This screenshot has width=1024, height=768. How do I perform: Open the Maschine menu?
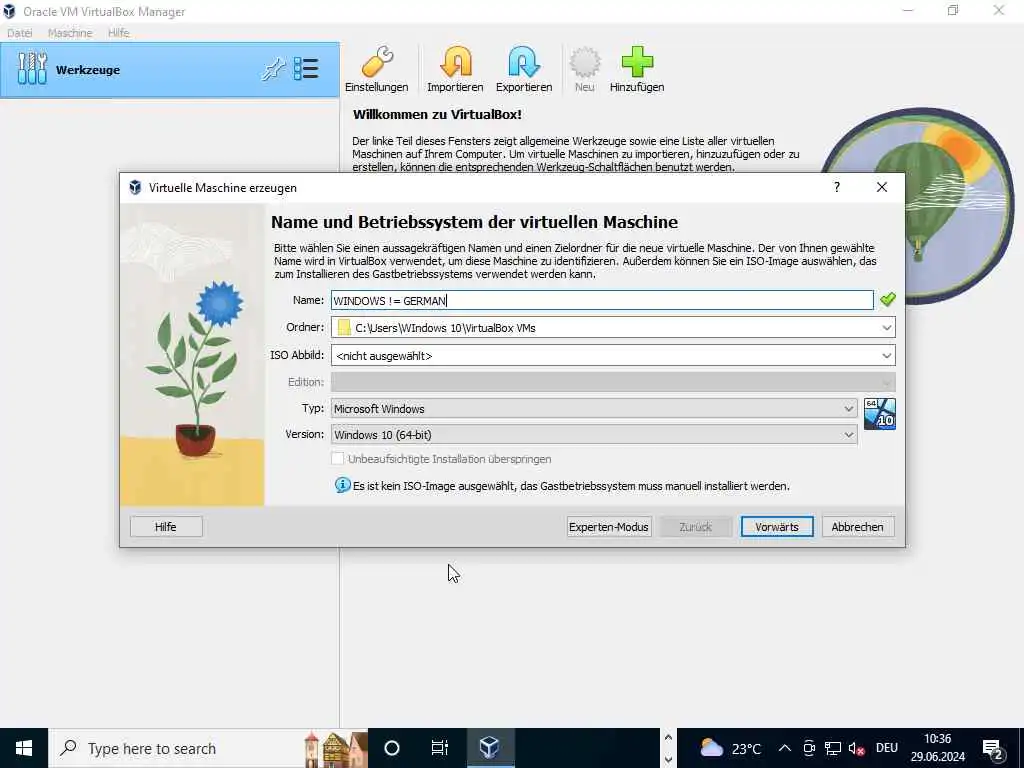point(70,33)
